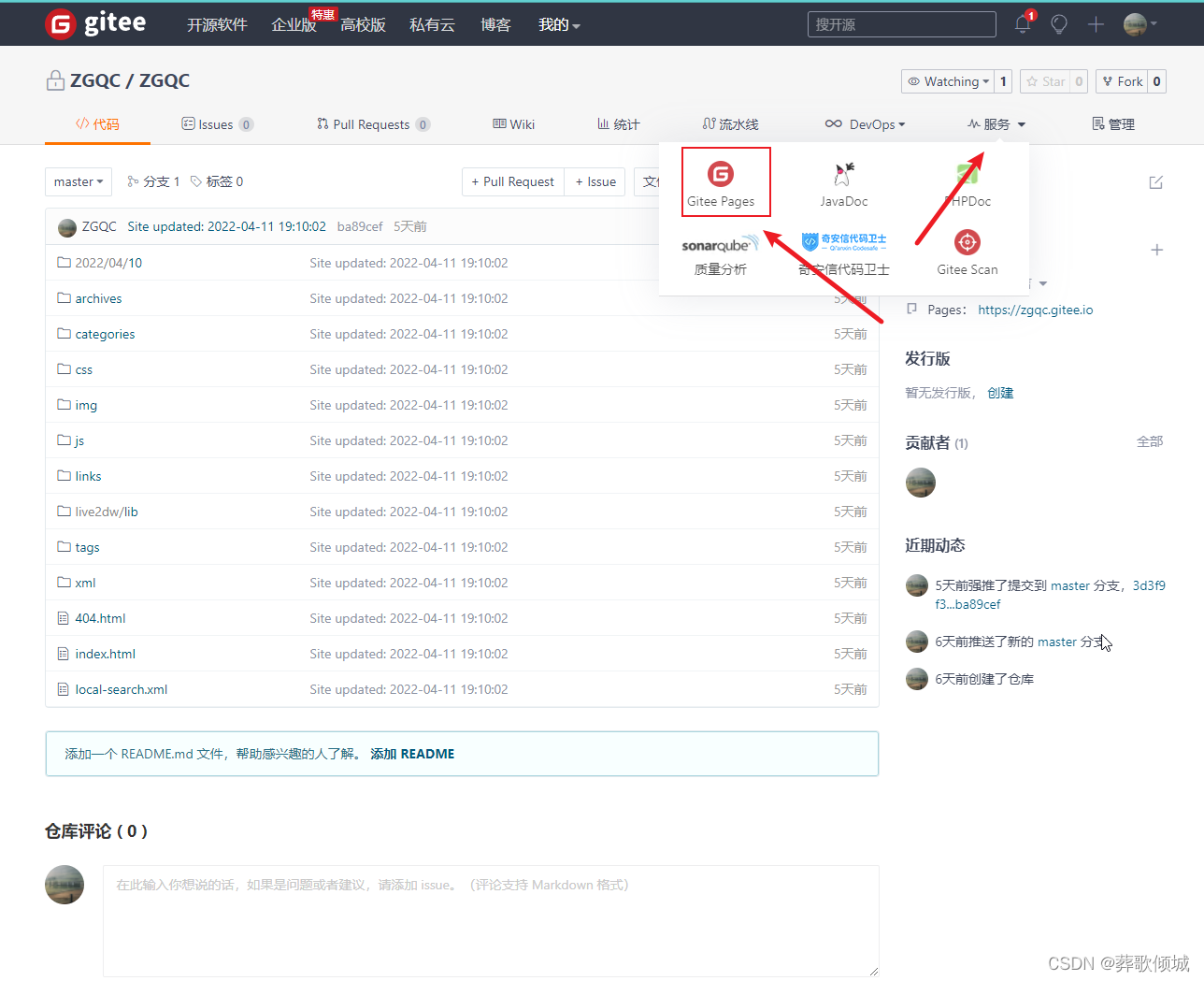Open Gitee Pages service
Image resolution: width=1204 pixels, height=981 pixels.
pos(721,183)
